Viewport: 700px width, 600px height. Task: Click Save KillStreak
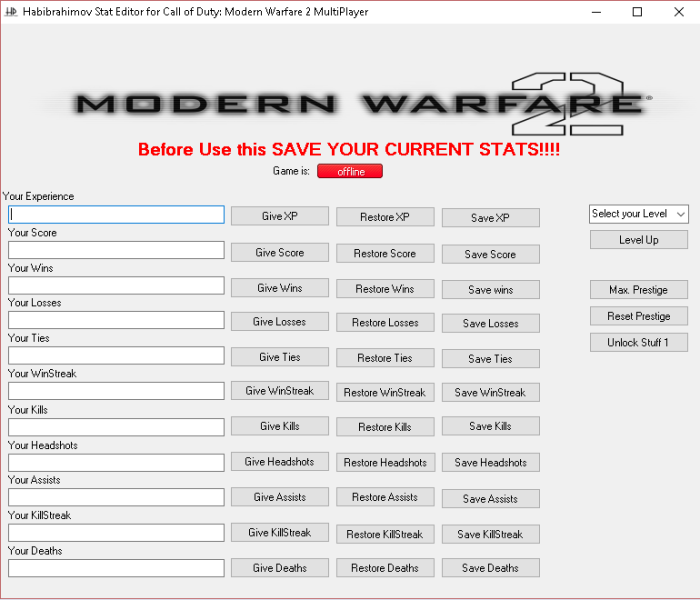491,534
